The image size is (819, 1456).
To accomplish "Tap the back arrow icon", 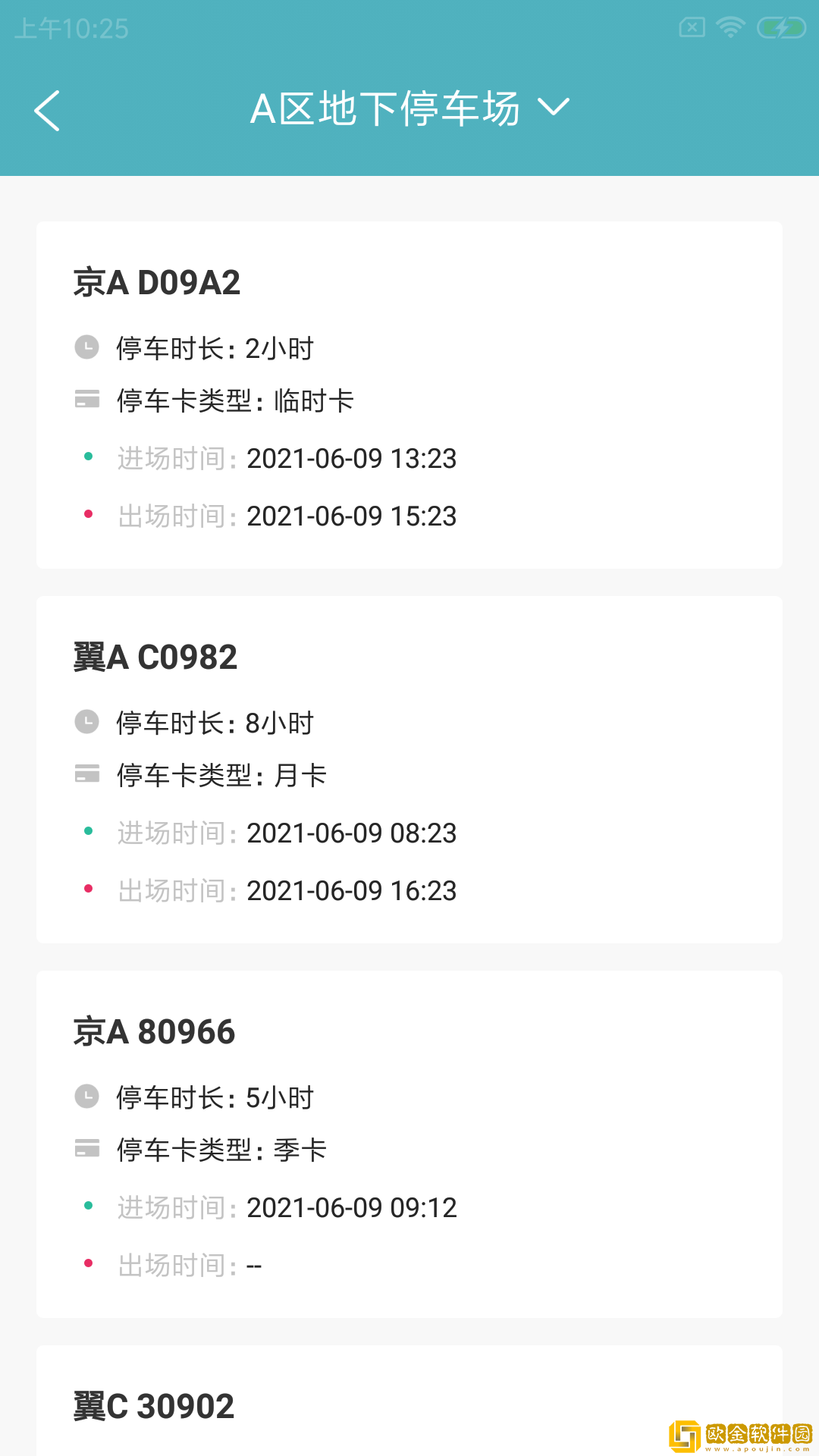I will click(x=47, y=111).
